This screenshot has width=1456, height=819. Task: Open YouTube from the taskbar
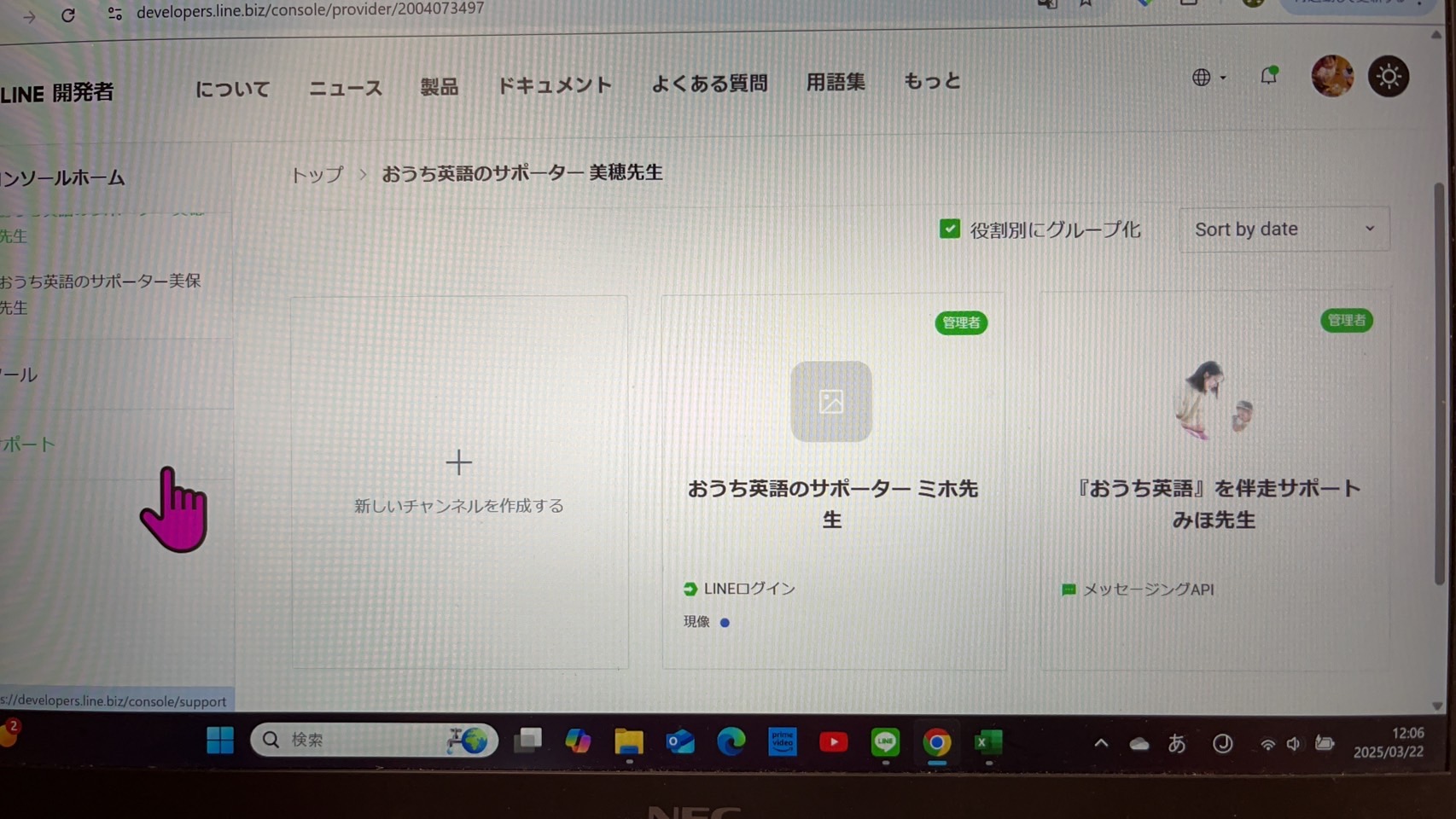tap(834, 742)
